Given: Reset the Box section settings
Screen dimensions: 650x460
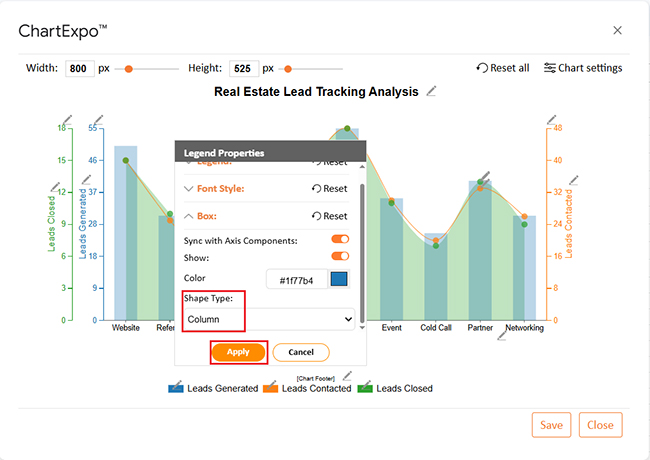Looking at the screenshot, I should [x=329, y=215].
